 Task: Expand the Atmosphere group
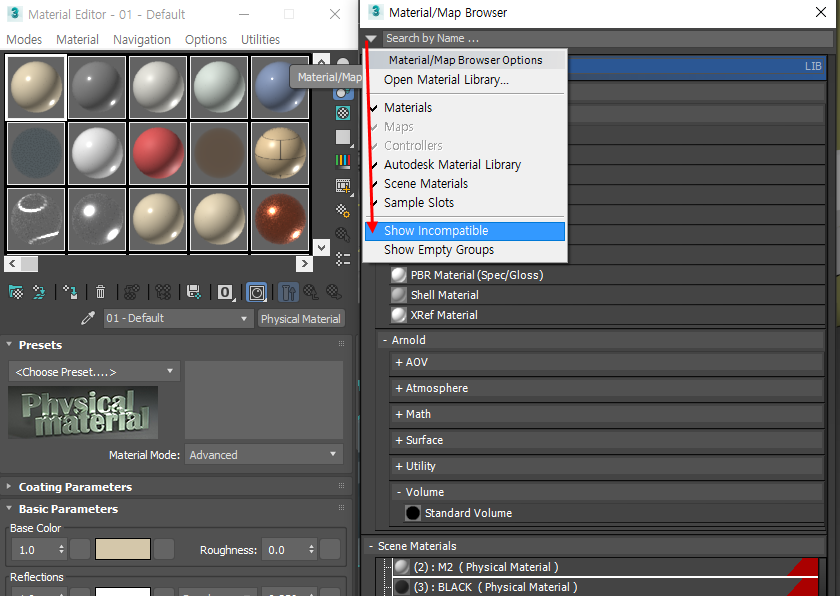(x=399, y=388)
